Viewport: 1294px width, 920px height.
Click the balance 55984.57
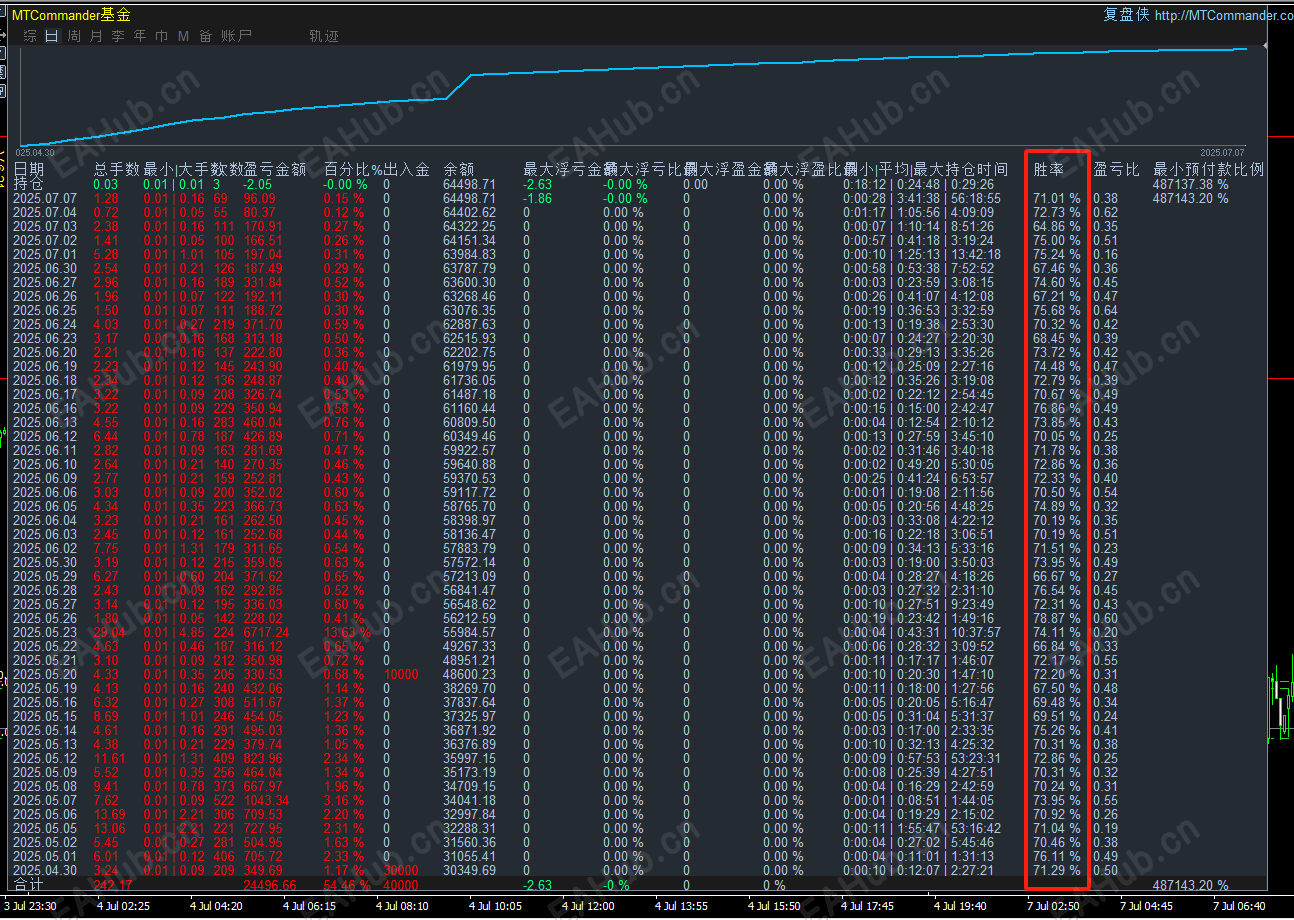click(469, 633)
